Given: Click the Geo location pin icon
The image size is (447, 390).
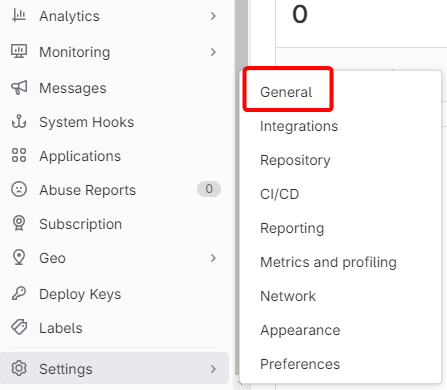Looking at the screenshot, I should (x=19, y=257).
